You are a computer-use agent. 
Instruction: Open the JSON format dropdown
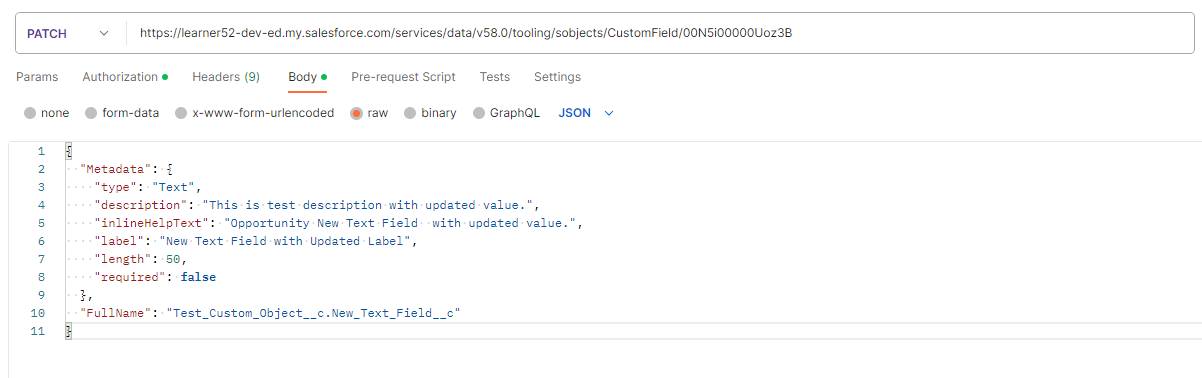click(x=586, y=113)
